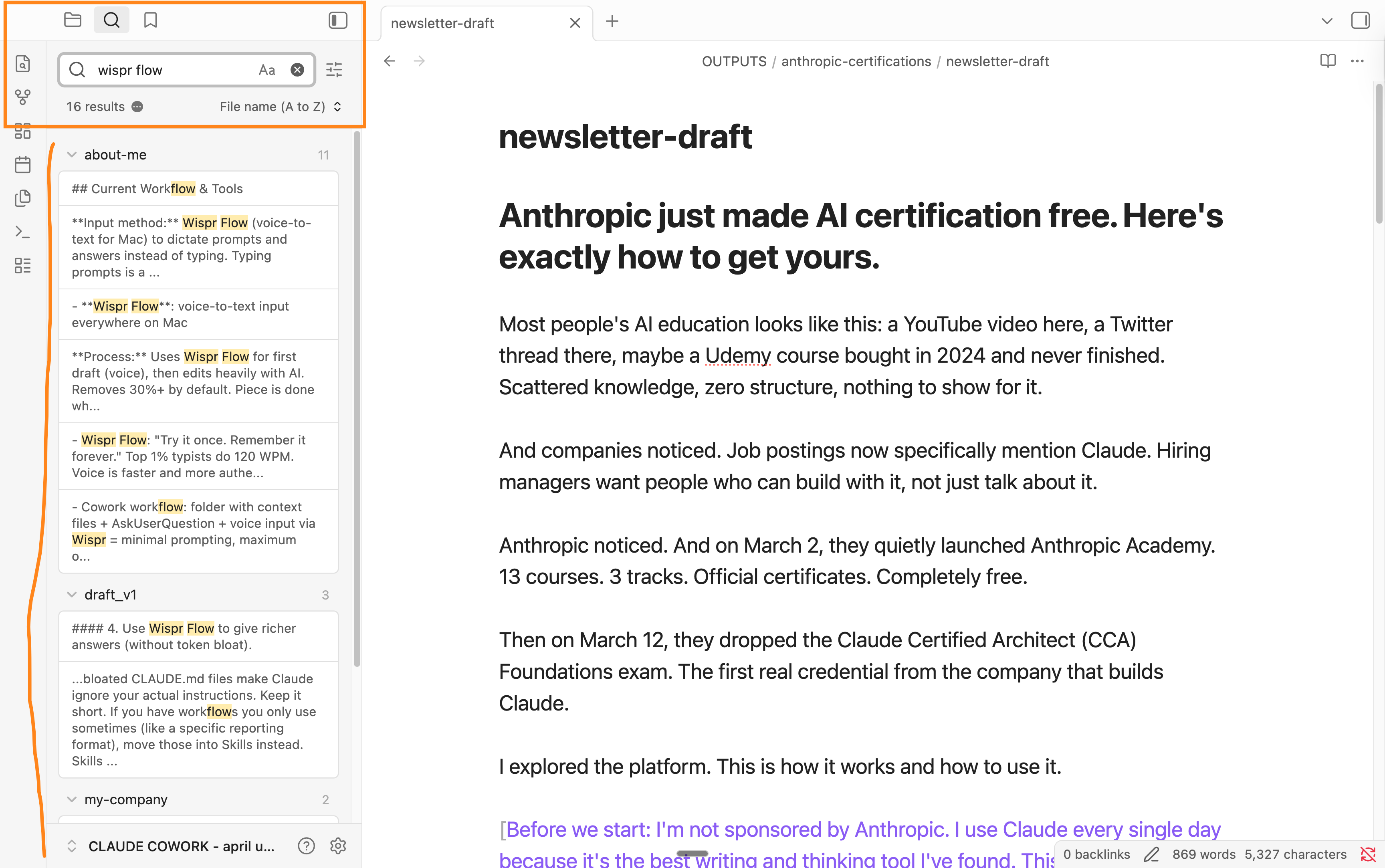Collapse the left sidebar
This screenshot has width=1385, height=868.
click(338, 21)
